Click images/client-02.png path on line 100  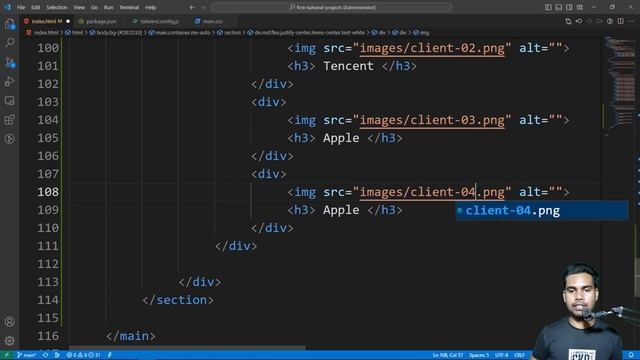tap(432, 48)
